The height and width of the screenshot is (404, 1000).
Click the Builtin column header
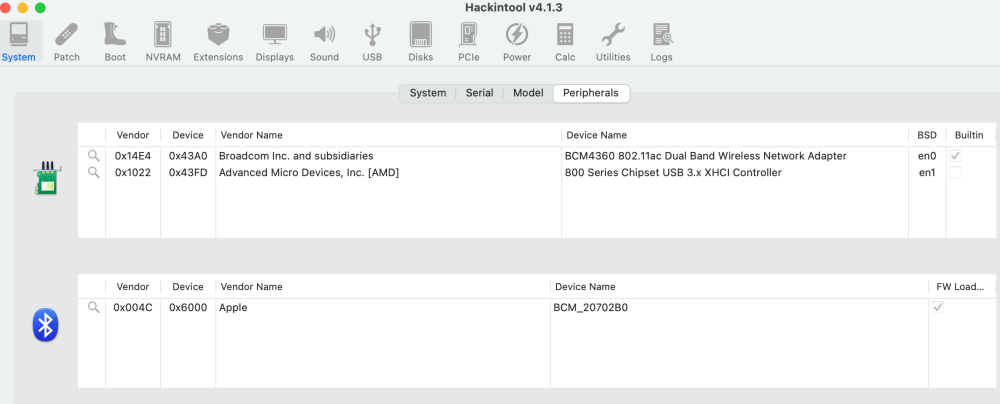(969, 135)
